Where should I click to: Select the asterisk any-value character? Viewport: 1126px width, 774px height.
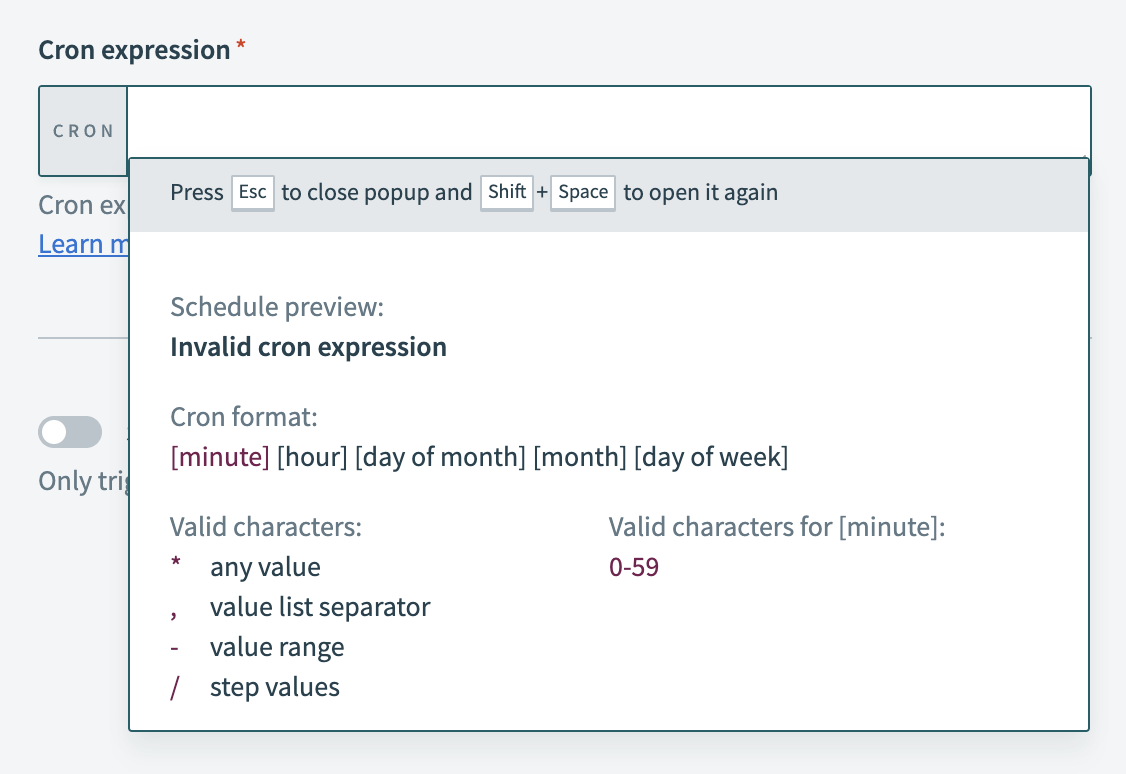(x=176, y=567)
